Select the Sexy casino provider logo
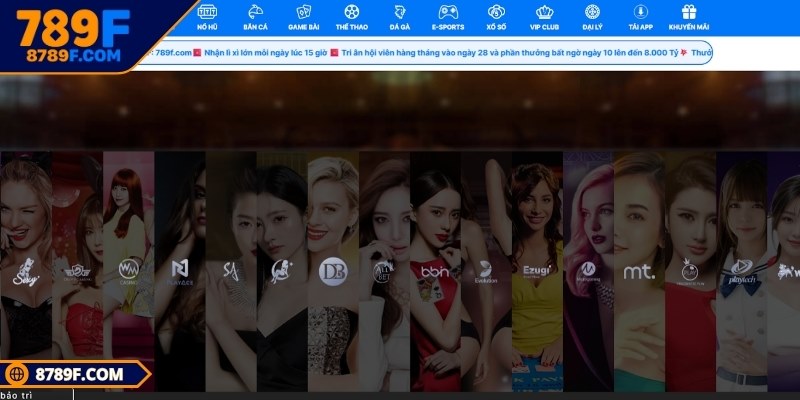 [26, 272]
